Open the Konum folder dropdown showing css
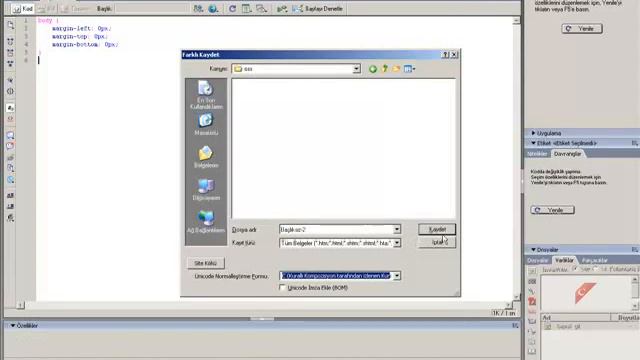The width and height of the screenshot is (640, 360). click(356, 69)
